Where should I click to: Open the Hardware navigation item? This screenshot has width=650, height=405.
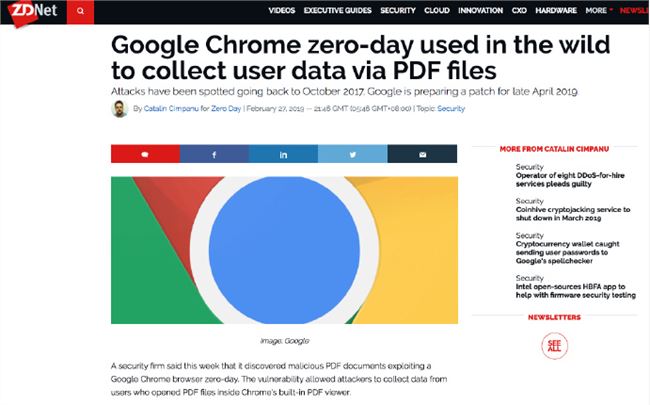point(556,11)
